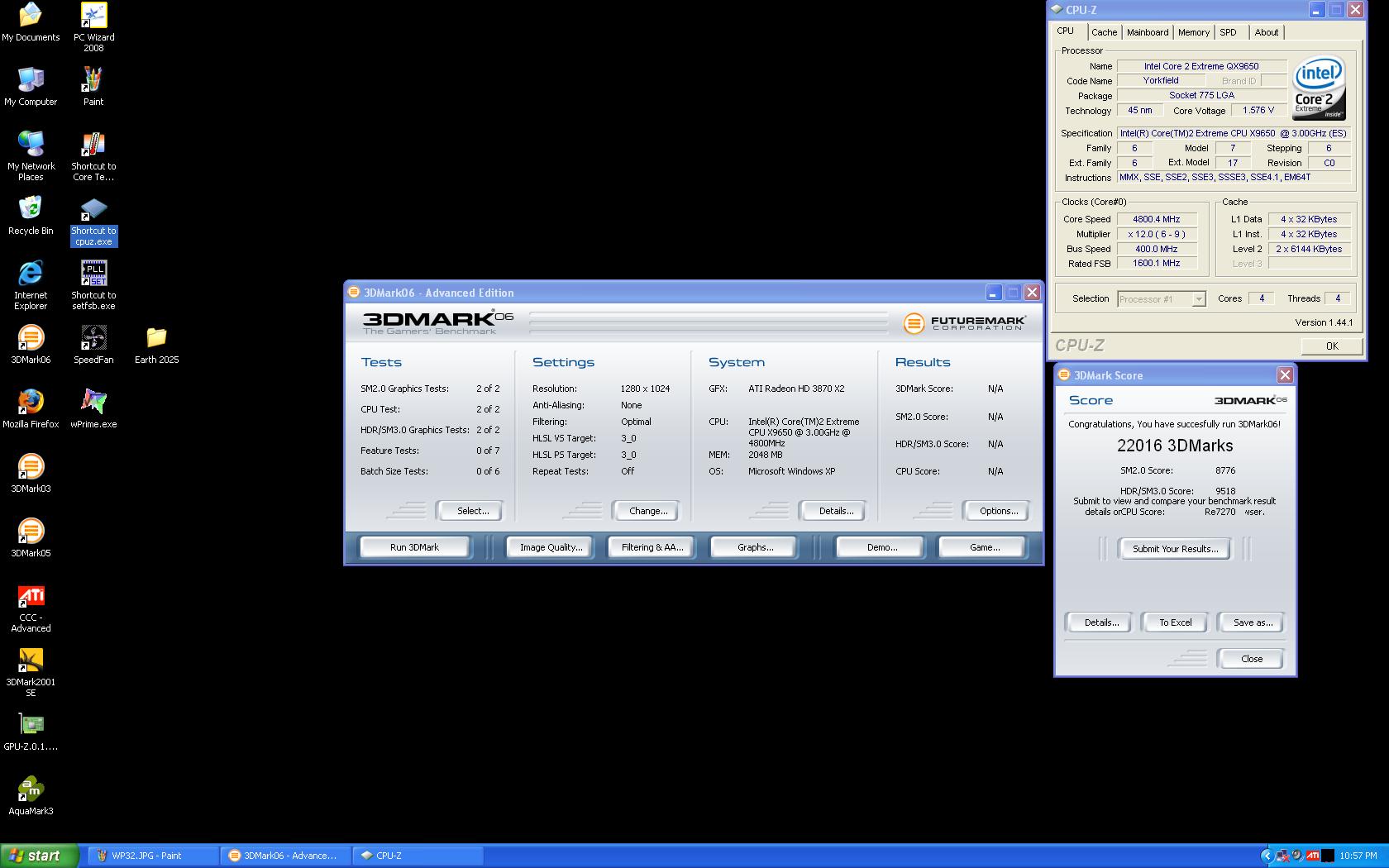Open CCC - Advanced ATI icon
The height and width of the screenshot is (868, 1389).
click(x=31, y=608)
